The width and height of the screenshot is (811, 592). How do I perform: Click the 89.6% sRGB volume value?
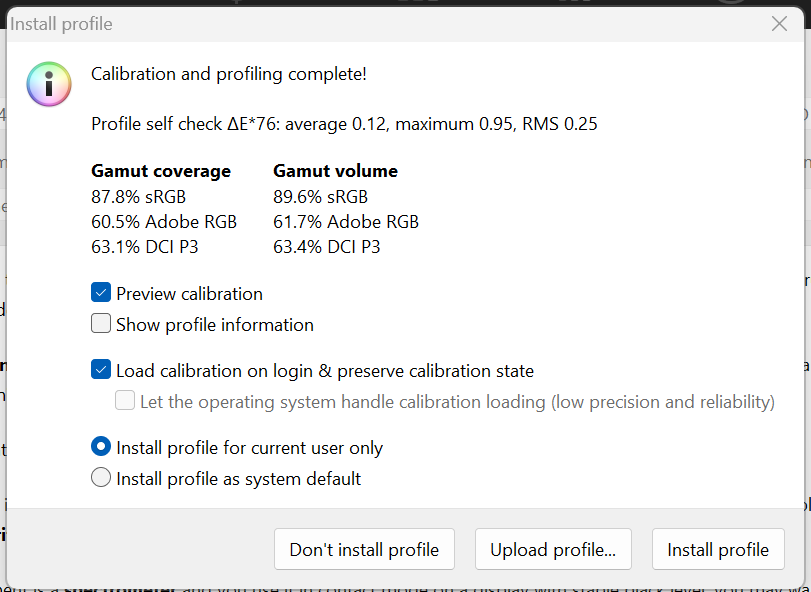coord(320,196)
